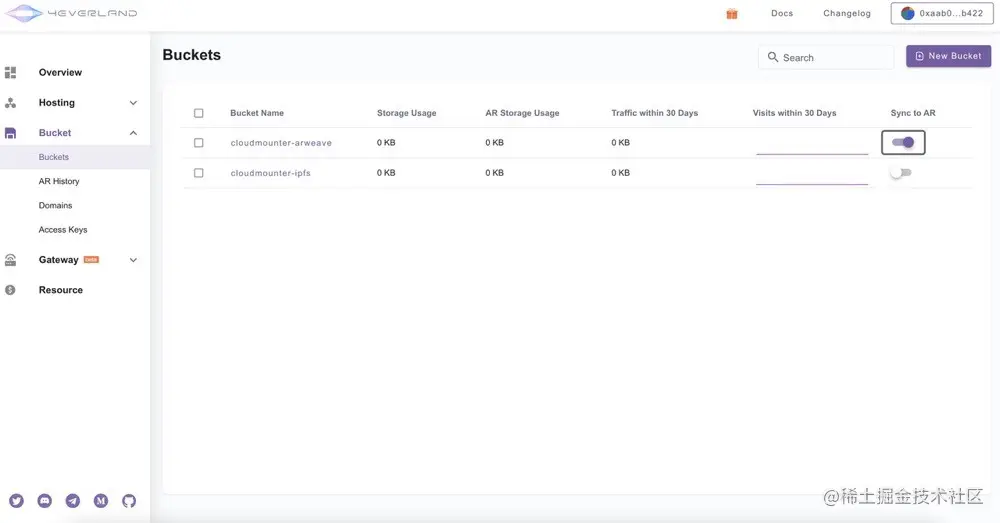Open the Twitter social link
The height and width of the screenshot is (523, 1000).
tap(17, 501)
